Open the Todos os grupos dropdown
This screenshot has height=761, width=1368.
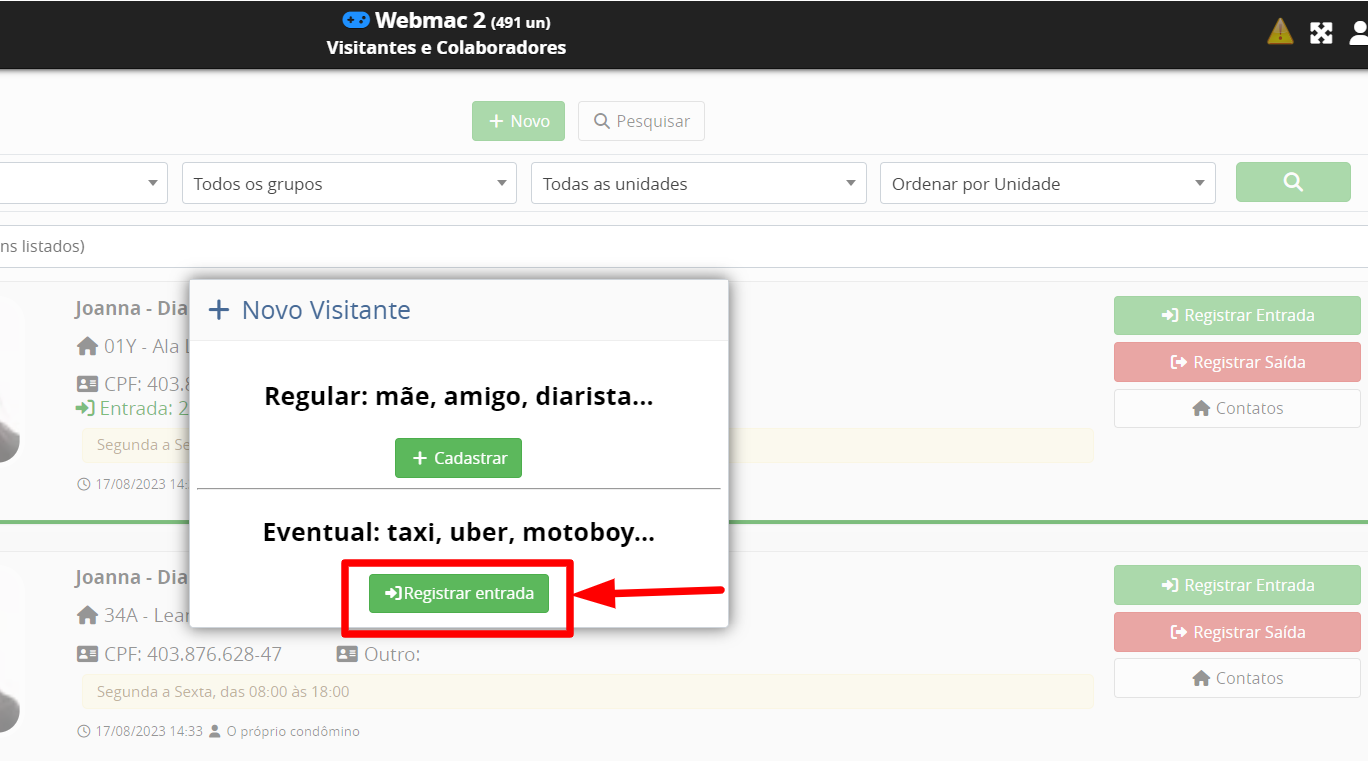point(349,184)
